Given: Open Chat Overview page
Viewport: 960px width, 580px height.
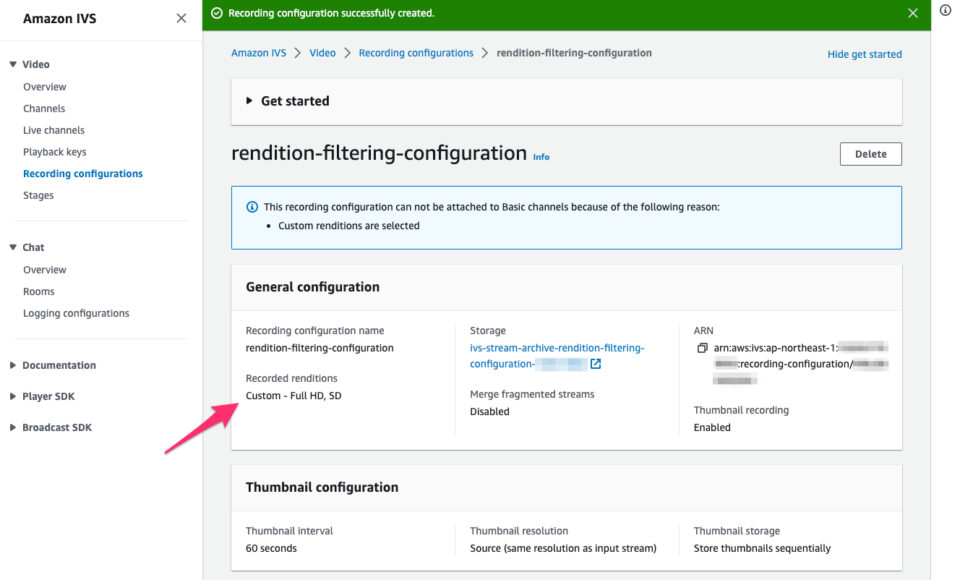Looking at the screenshot, I should 45,270.
